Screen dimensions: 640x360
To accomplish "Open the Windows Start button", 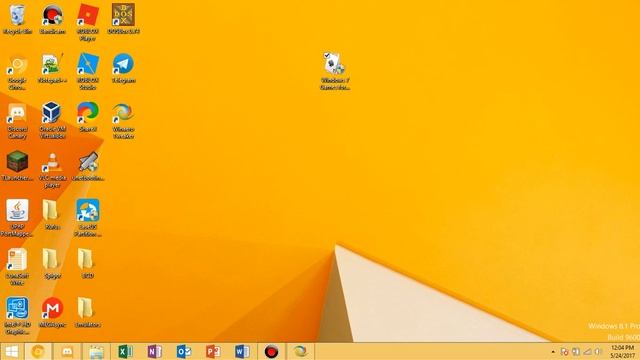I will point(11,351).
